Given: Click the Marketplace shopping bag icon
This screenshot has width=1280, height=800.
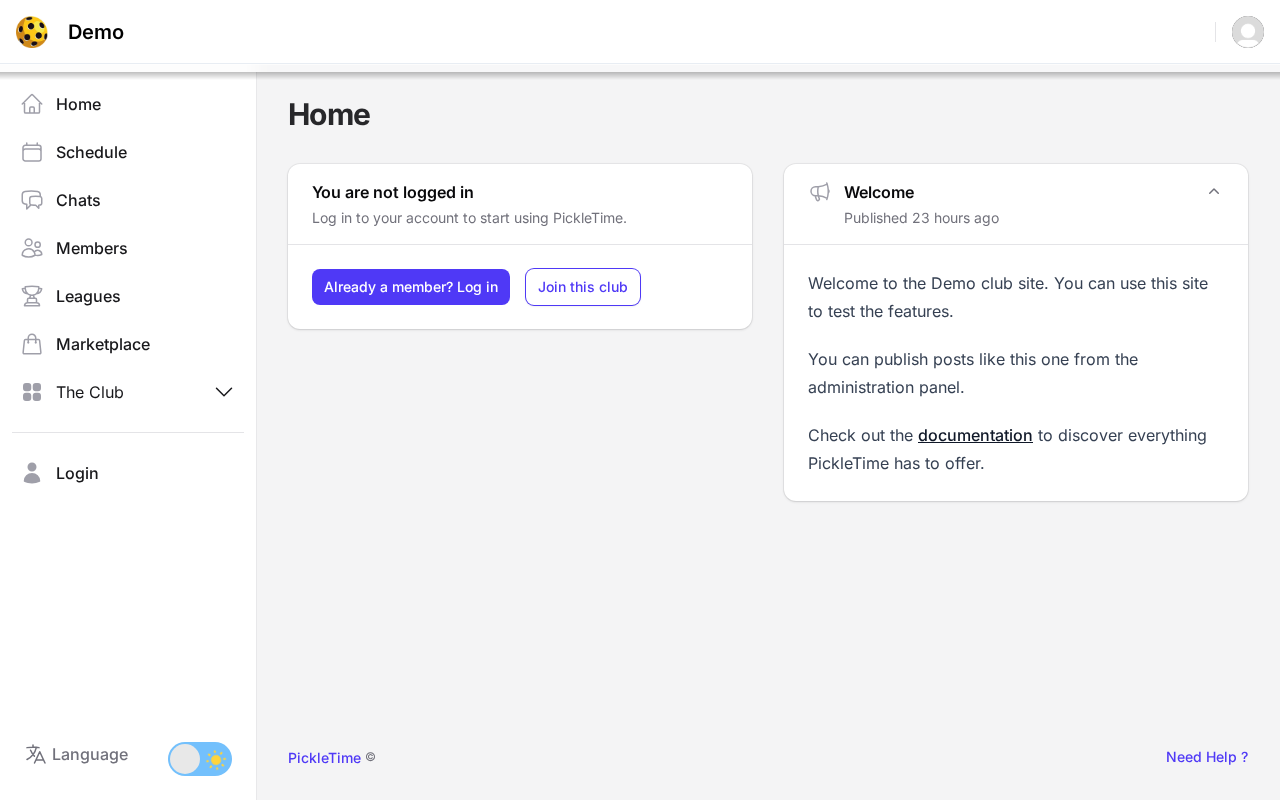Looking at the screenshot, I should point(32,344).
